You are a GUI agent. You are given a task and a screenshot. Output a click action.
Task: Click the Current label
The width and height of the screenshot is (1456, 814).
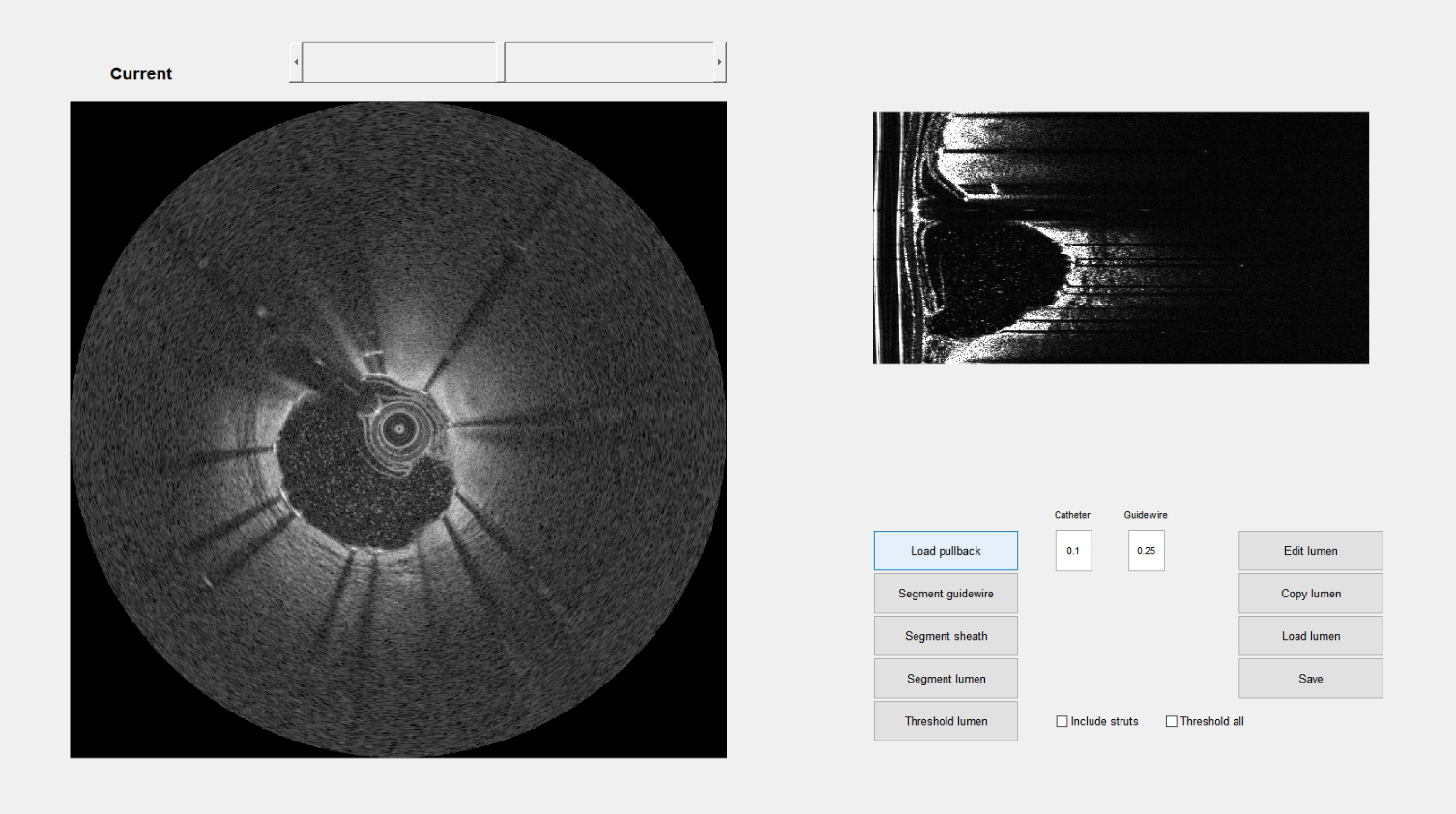point(141,73)
